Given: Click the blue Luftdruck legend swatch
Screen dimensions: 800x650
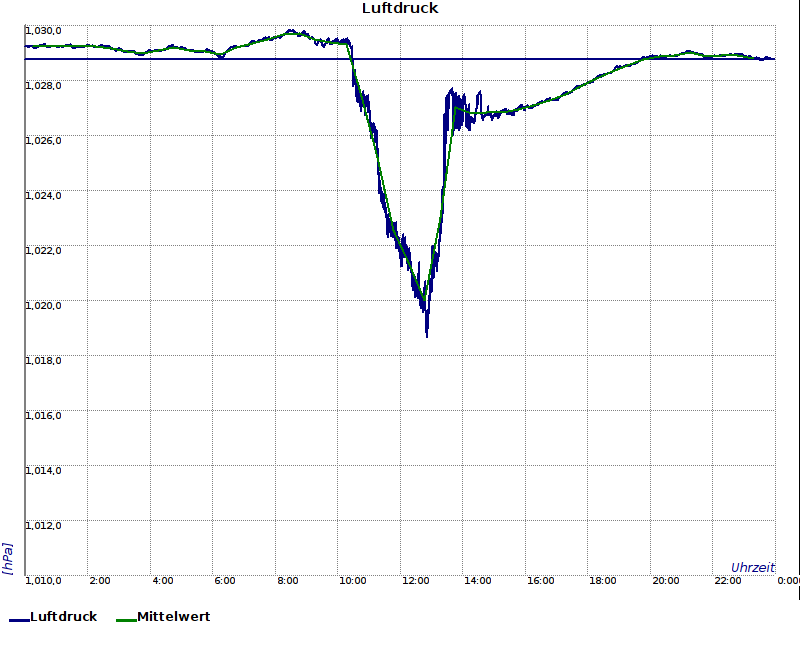Looking at the screenshot, I should point(19,620).
